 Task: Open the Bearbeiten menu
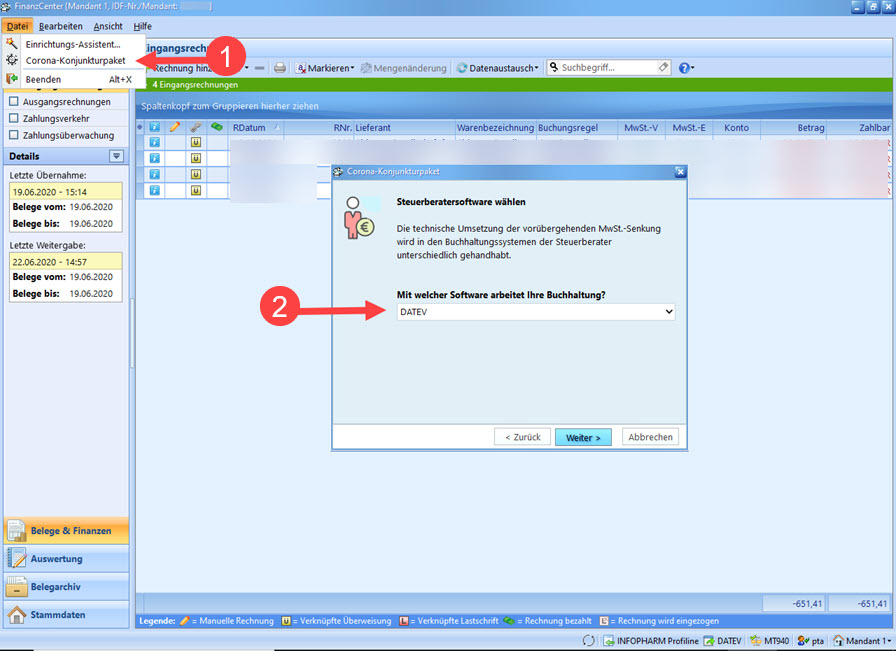pos(60,26)
